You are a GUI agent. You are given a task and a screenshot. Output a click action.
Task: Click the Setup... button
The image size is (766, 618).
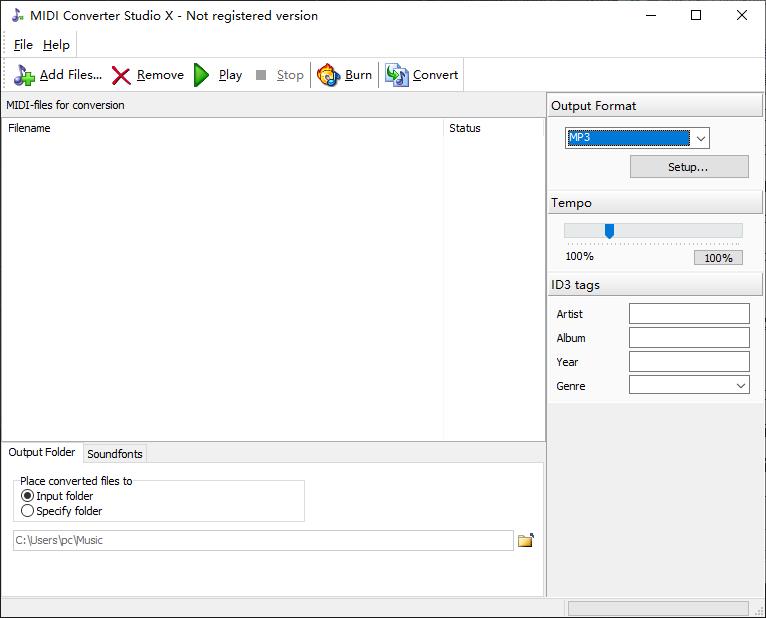click(x=689, y=167)
